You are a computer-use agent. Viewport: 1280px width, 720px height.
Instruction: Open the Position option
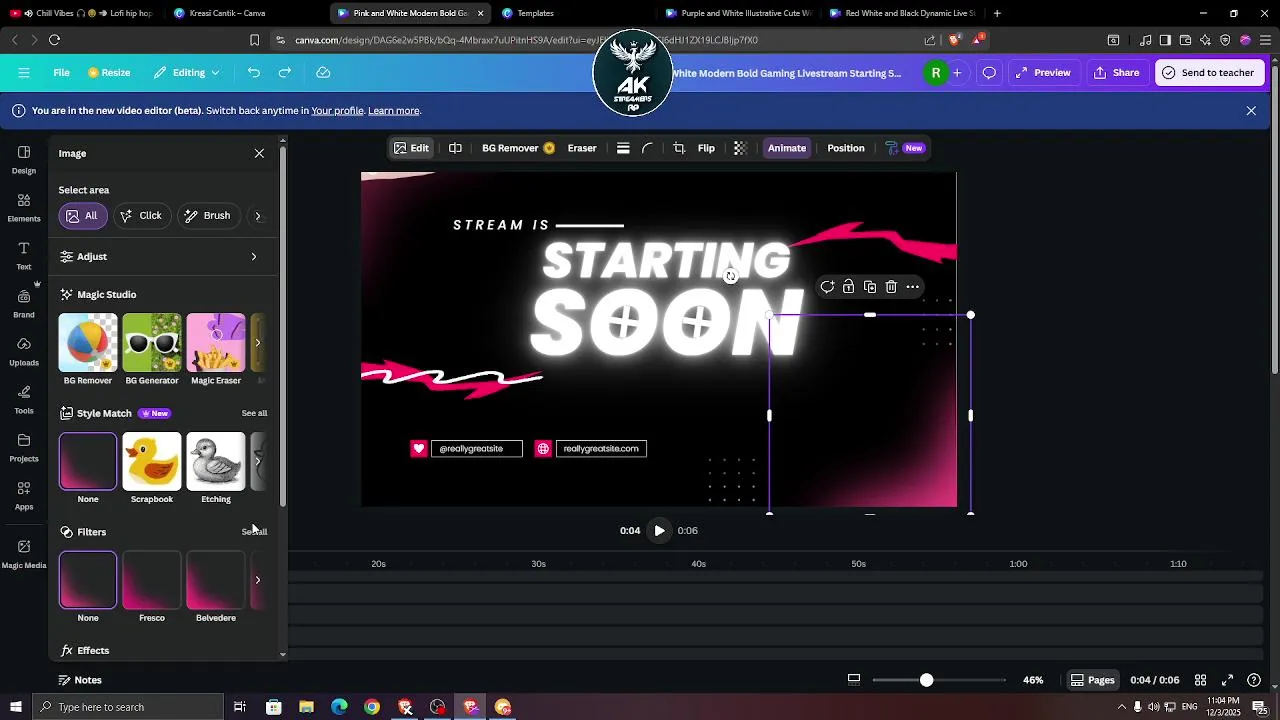(846, 148)
